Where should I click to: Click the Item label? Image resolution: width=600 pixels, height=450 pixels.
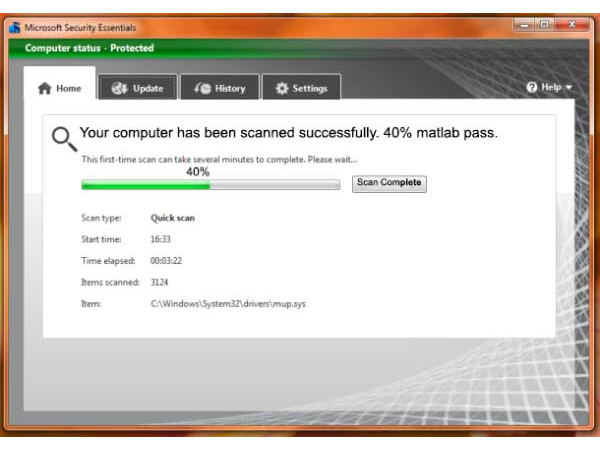point(91,304)
